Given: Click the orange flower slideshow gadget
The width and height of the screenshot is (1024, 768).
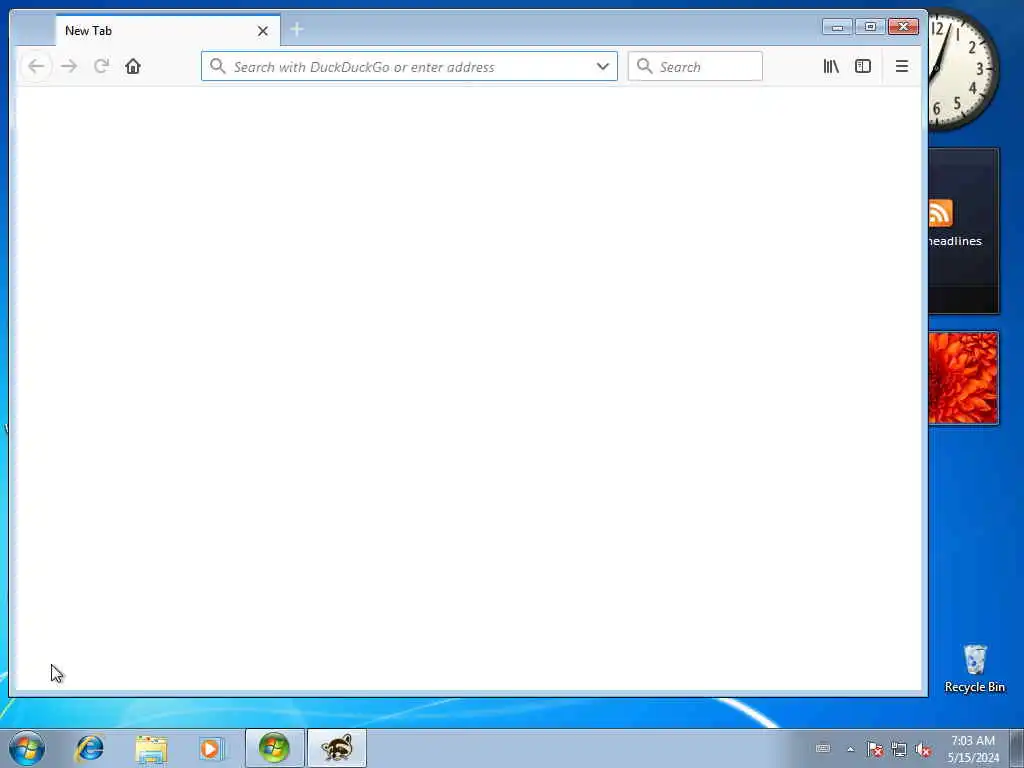Looking at the screenshot, I should (963, 378).
